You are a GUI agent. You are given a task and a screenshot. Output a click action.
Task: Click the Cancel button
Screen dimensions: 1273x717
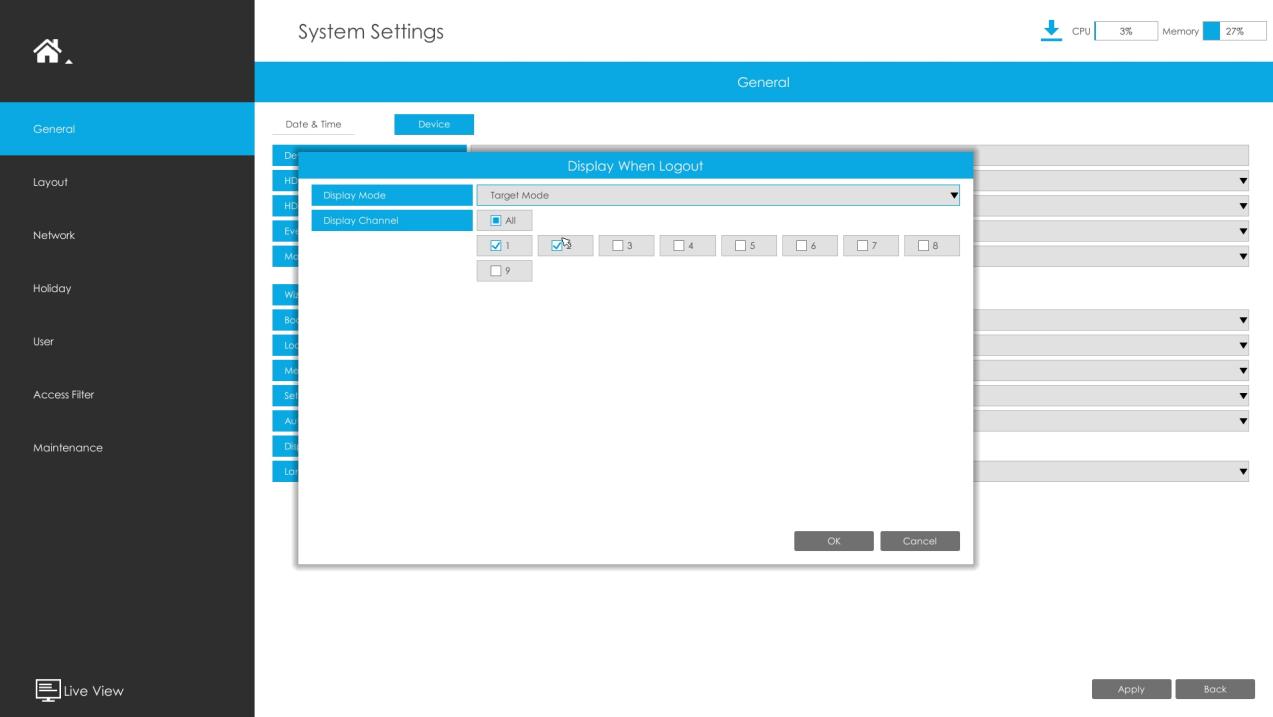pos(920,541)
